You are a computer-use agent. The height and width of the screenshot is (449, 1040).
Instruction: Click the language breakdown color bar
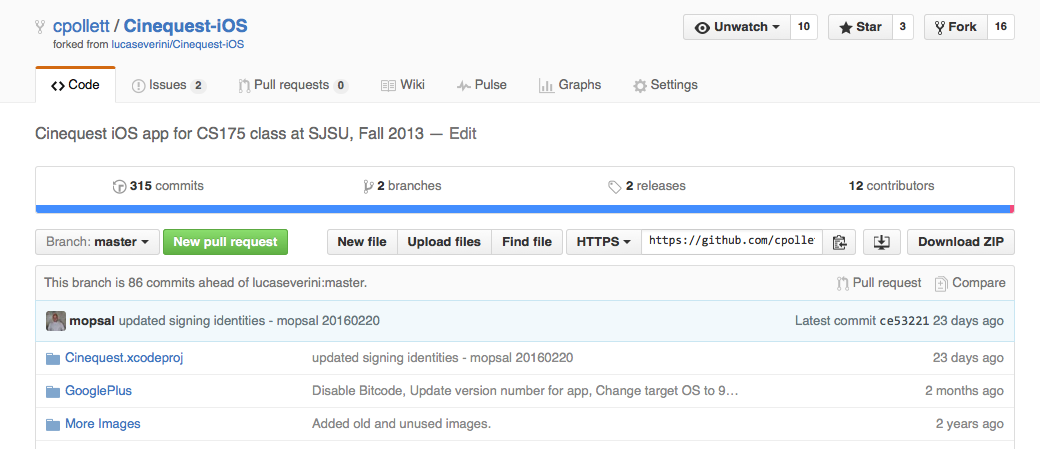(525, 209)
